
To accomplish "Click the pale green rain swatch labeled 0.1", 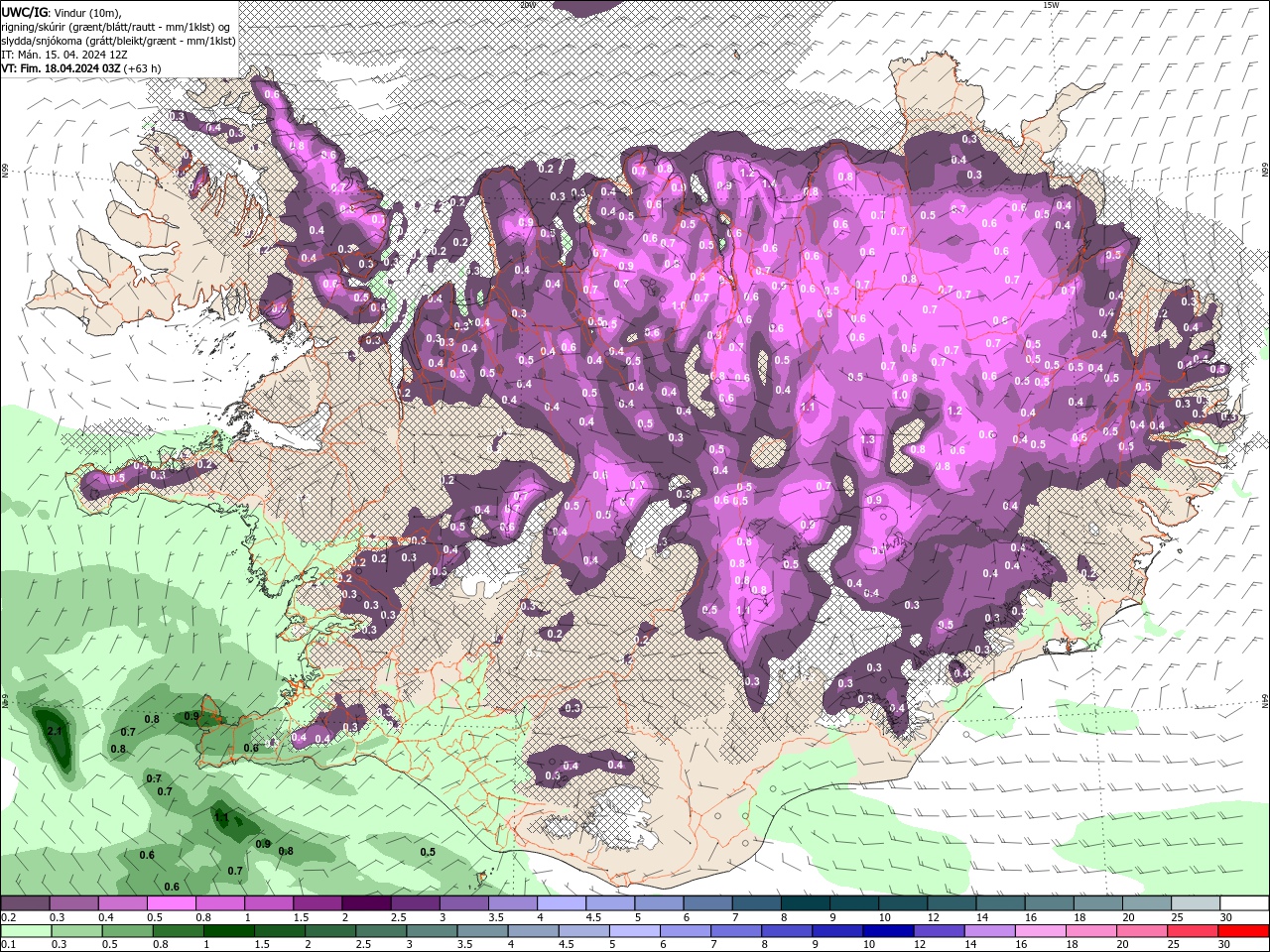I will 26,931.
